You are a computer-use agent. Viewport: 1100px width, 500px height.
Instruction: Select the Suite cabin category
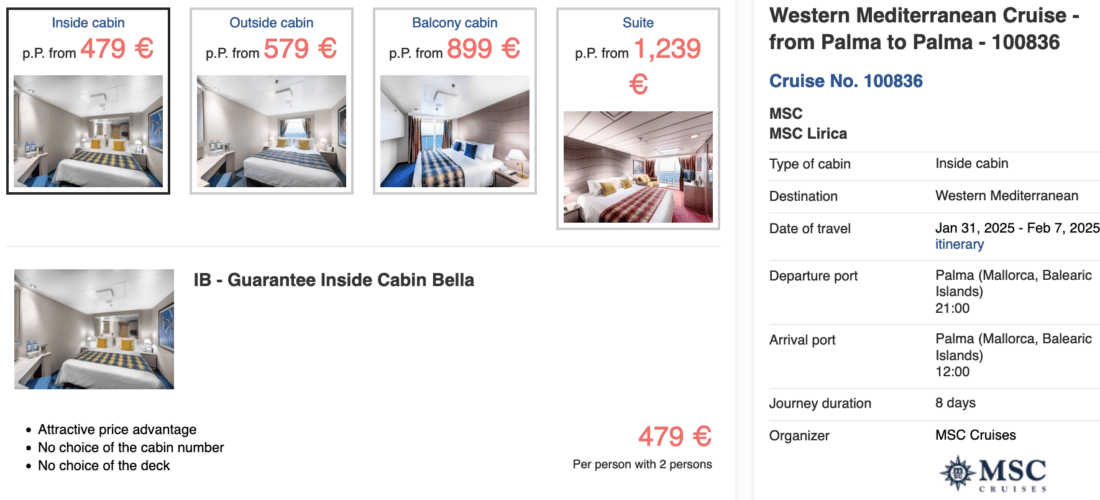pos(638,22)
